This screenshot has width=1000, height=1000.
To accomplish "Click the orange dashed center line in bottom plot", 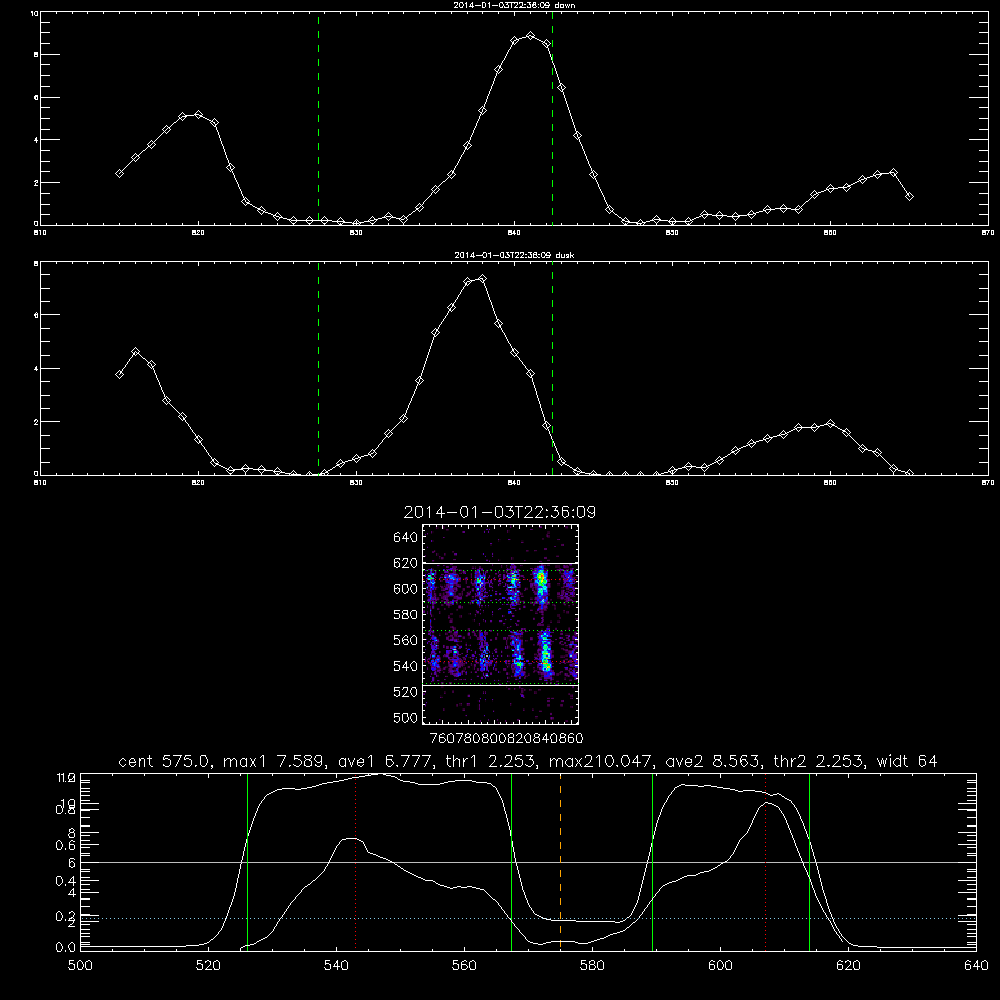I will pos(561,862).
